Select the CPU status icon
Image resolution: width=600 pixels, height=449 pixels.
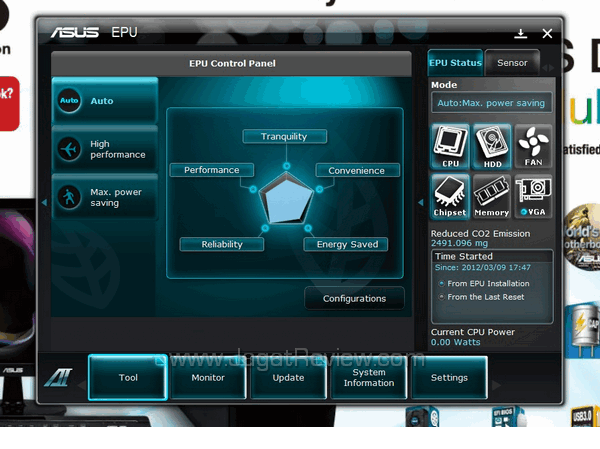(450, 147)
